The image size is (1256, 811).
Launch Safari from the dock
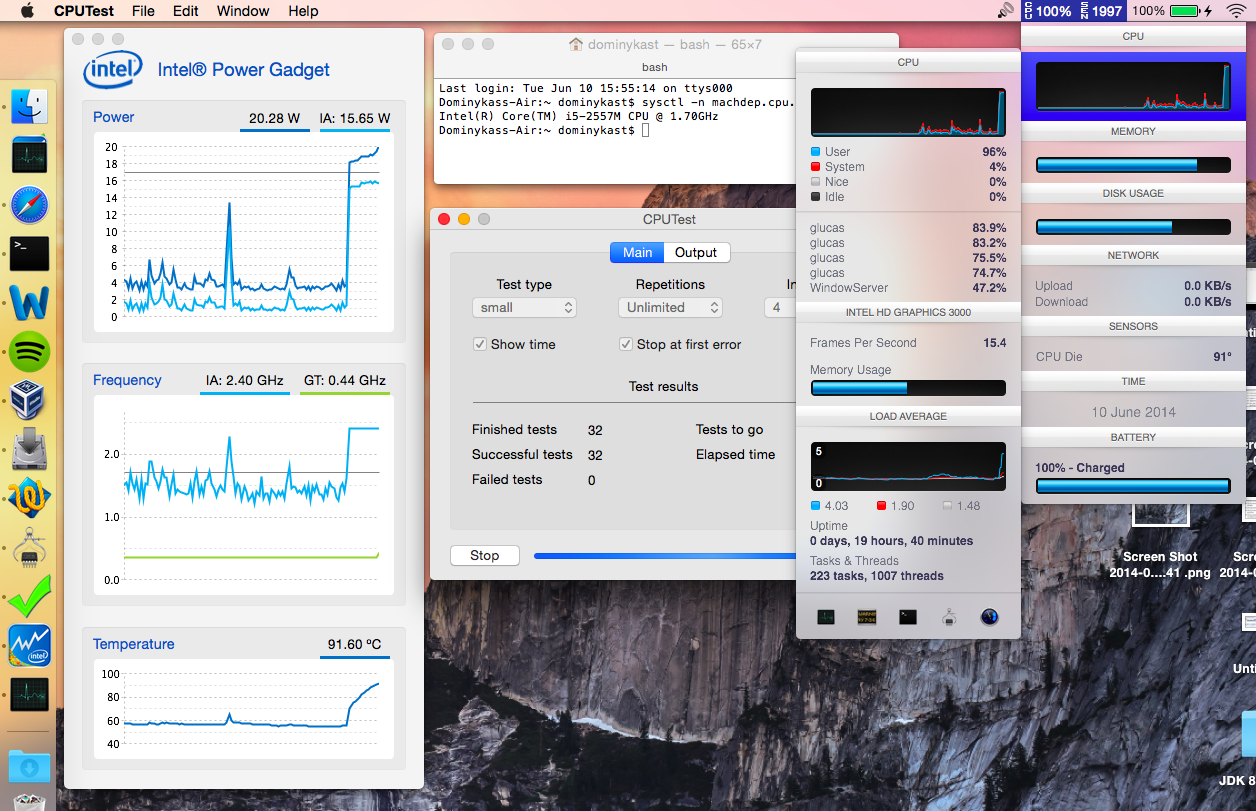[x=29, y=205]
